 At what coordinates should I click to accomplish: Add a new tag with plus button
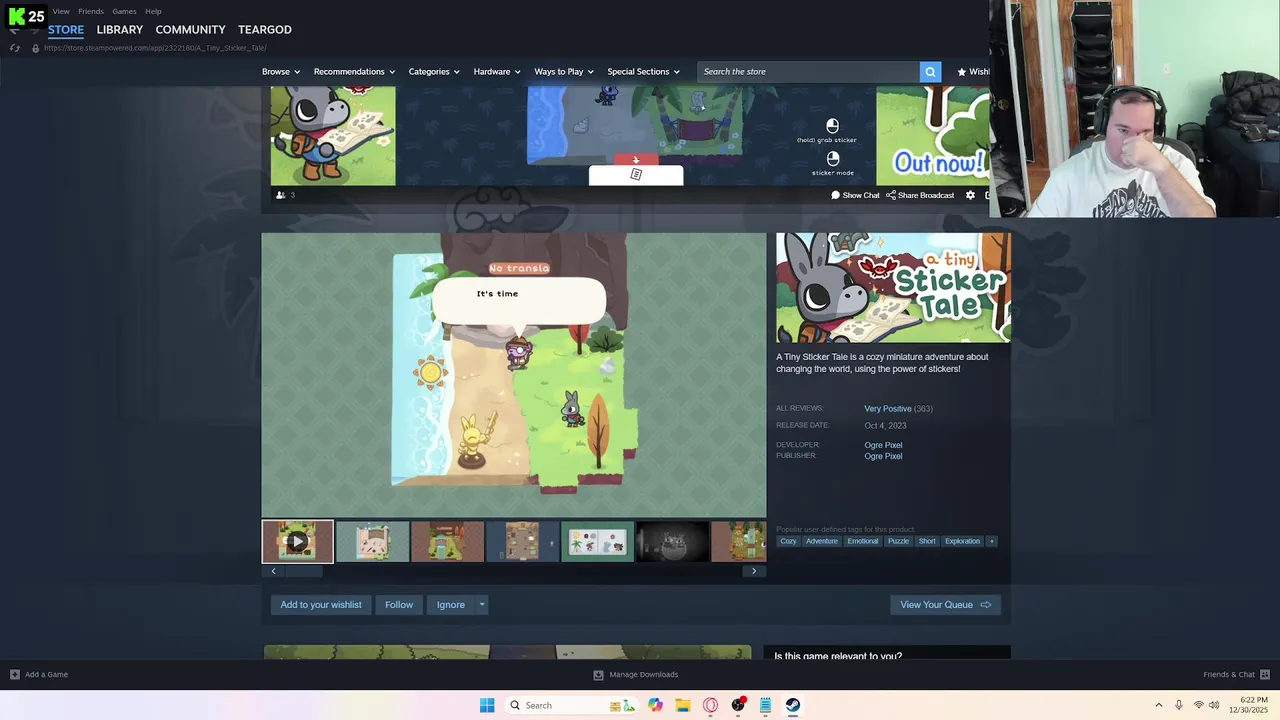tap(992, 541)
